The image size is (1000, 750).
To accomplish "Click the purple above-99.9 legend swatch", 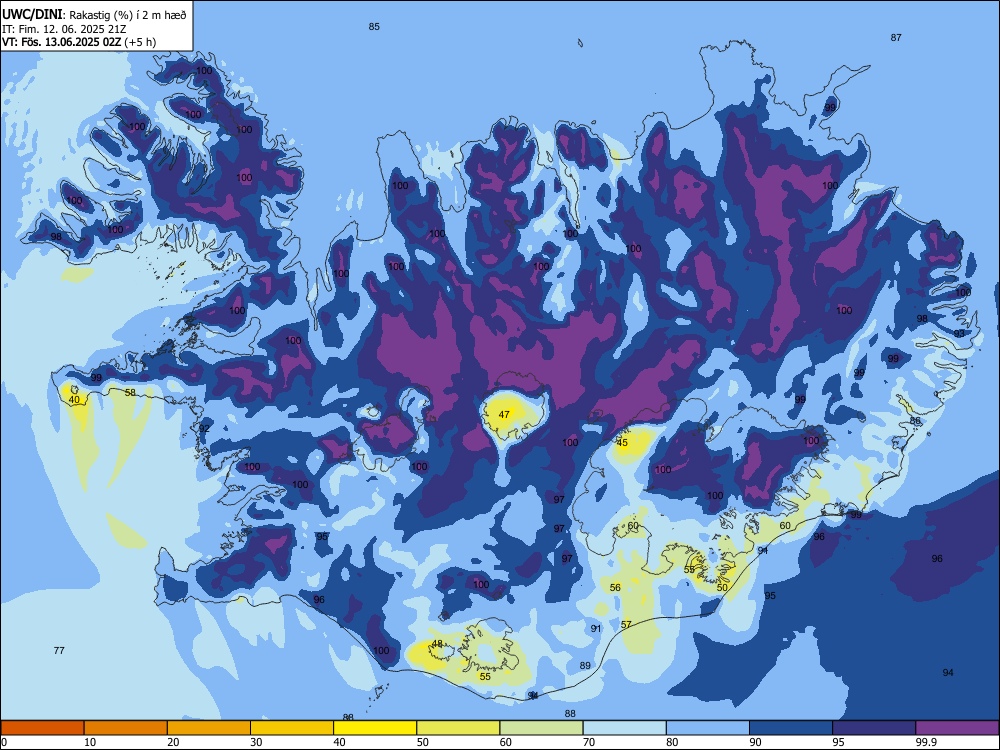I will tap(957, 728).
